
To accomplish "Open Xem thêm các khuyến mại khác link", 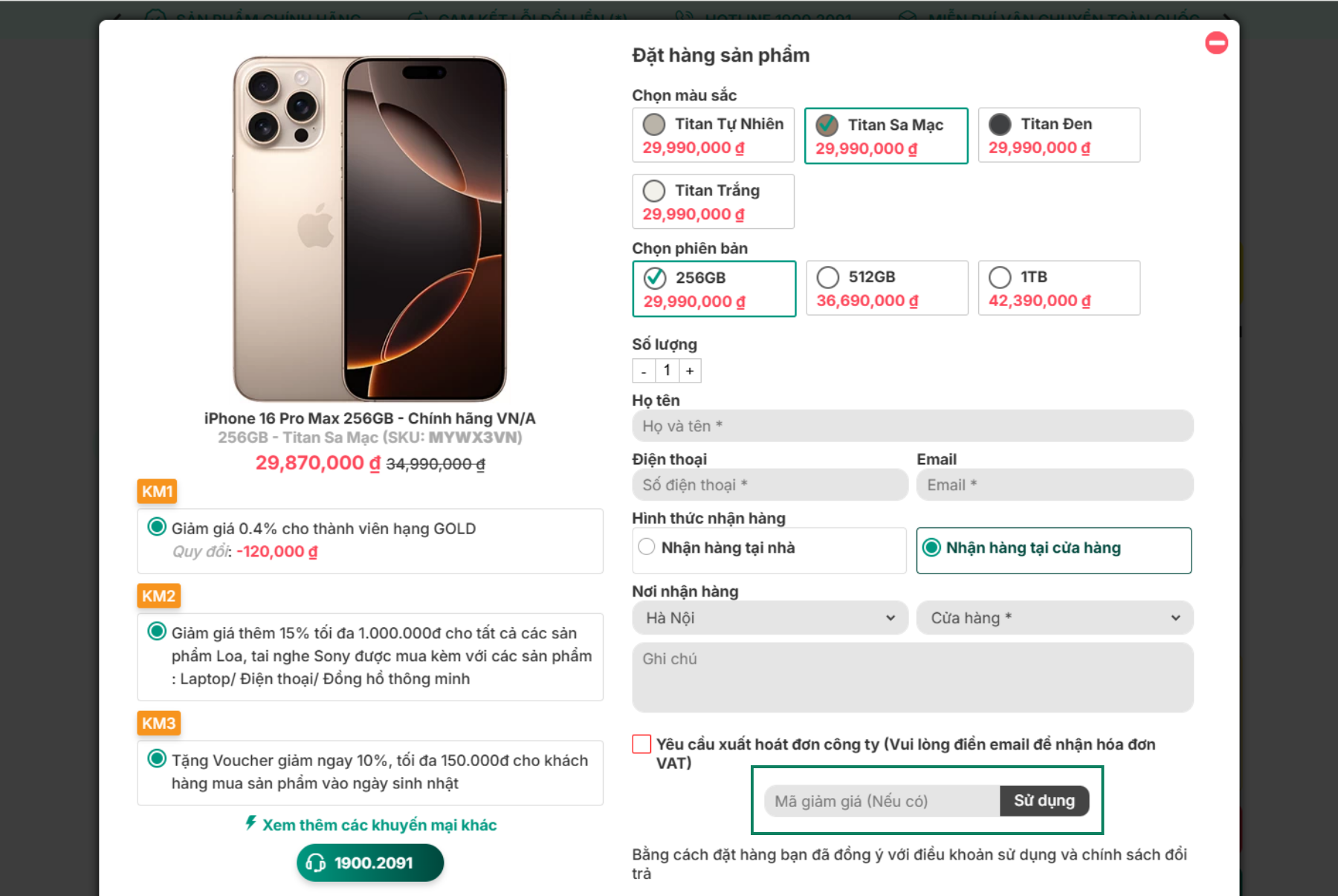I will coord(379,825).
